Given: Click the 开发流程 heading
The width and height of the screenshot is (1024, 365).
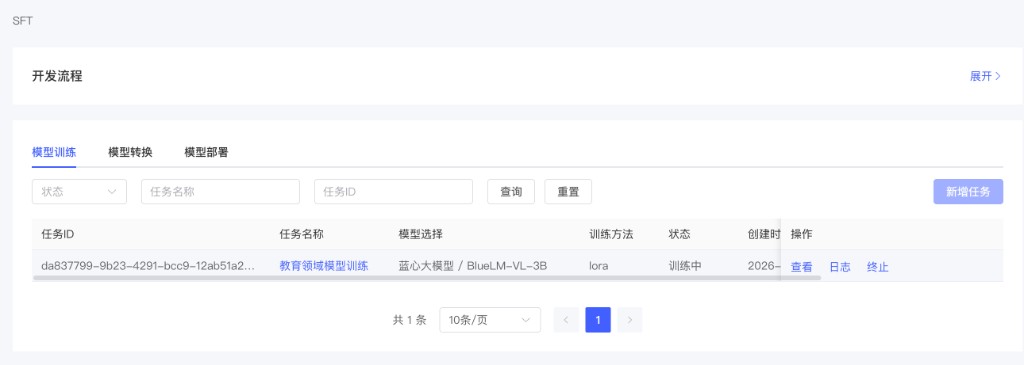Looking at the screenshot, I should tap(57, 76).
